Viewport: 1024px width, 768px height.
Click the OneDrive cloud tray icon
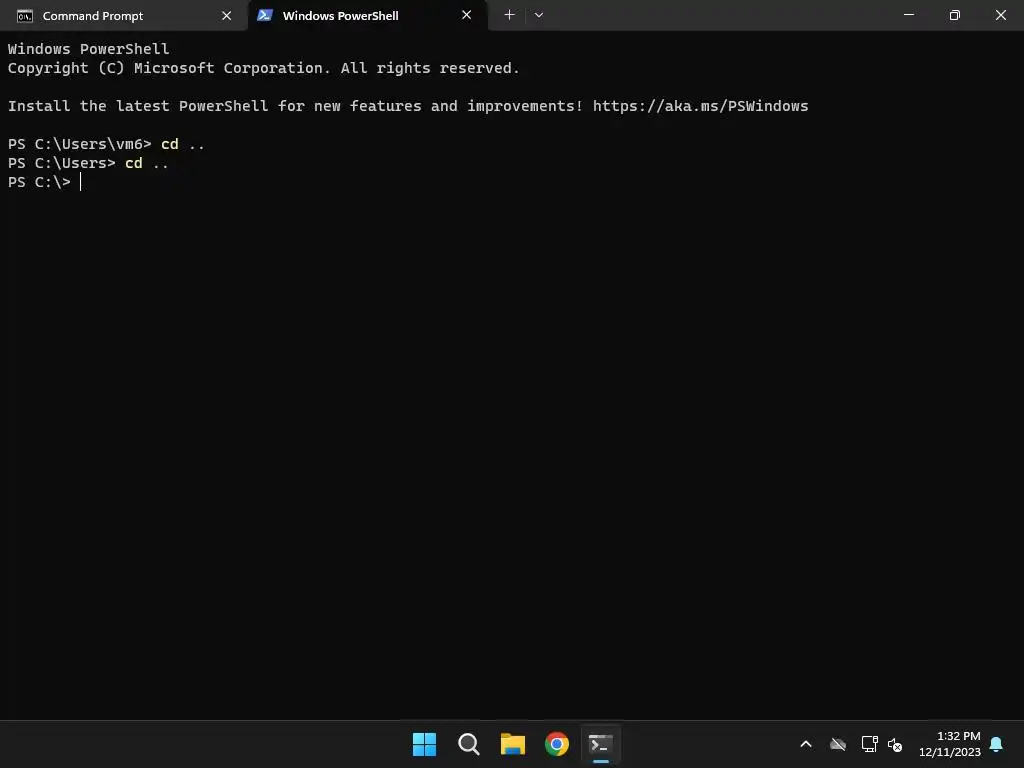pyautogui.click(x=838, y=744)
